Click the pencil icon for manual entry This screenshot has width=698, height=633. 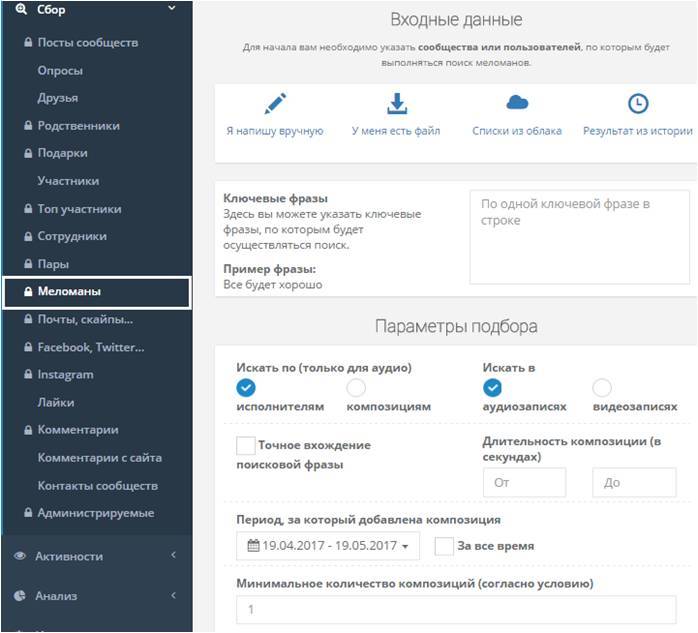[x=275, y=104]
